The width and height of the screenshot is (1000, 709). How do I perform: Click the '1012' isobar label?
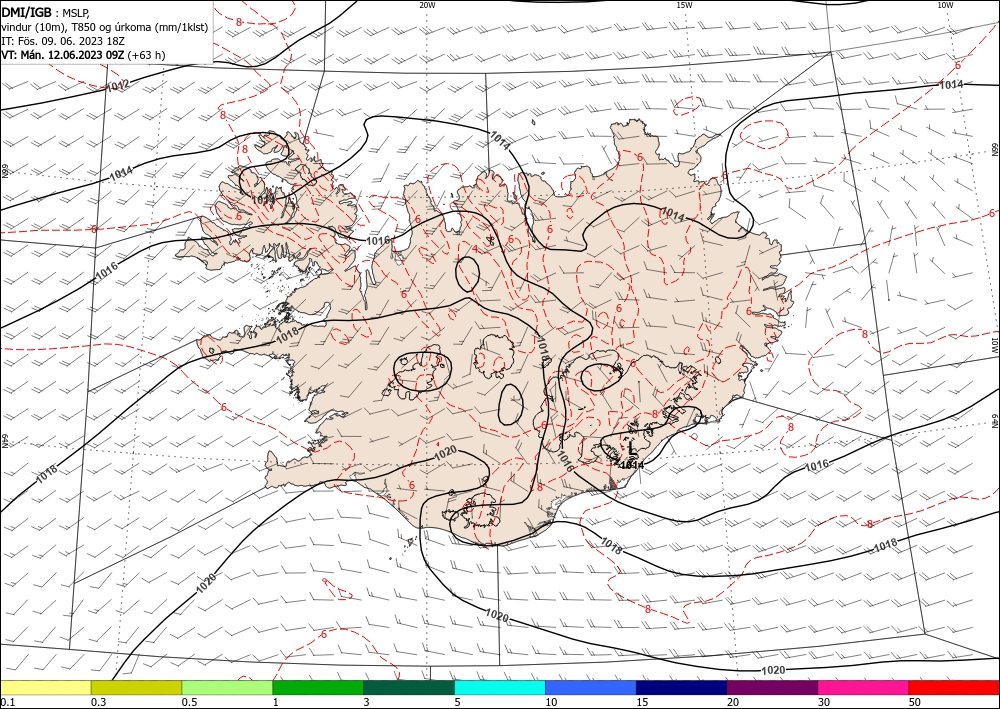pyautogui.click(x=118, y=85)
